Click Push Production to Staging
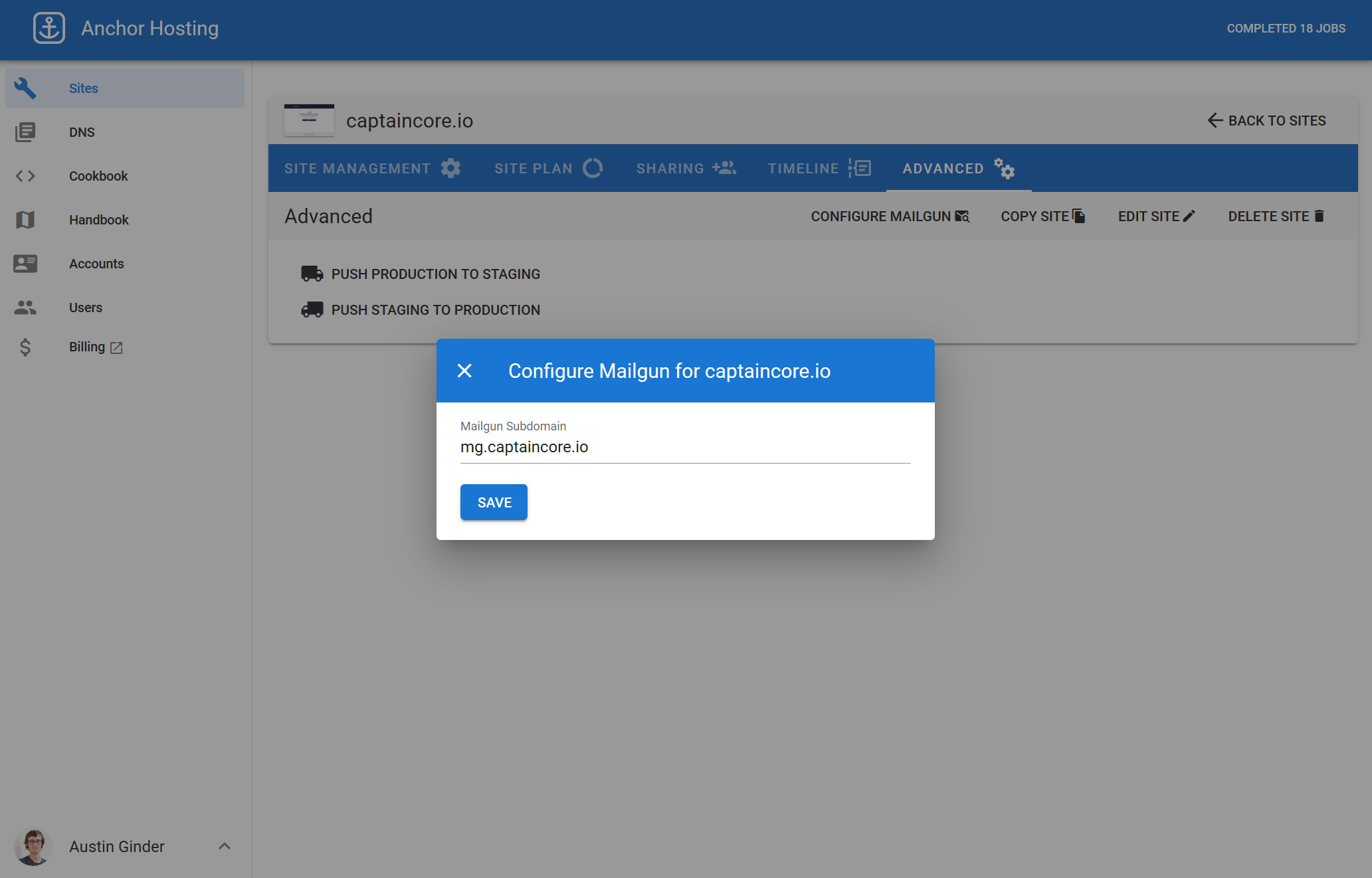1372x878 pixels. coord(421,274)
